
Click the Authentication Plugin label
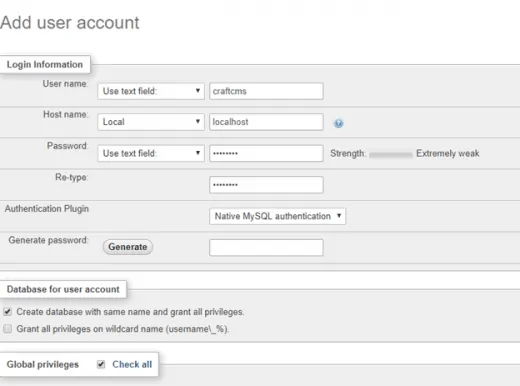coord(47,209)
